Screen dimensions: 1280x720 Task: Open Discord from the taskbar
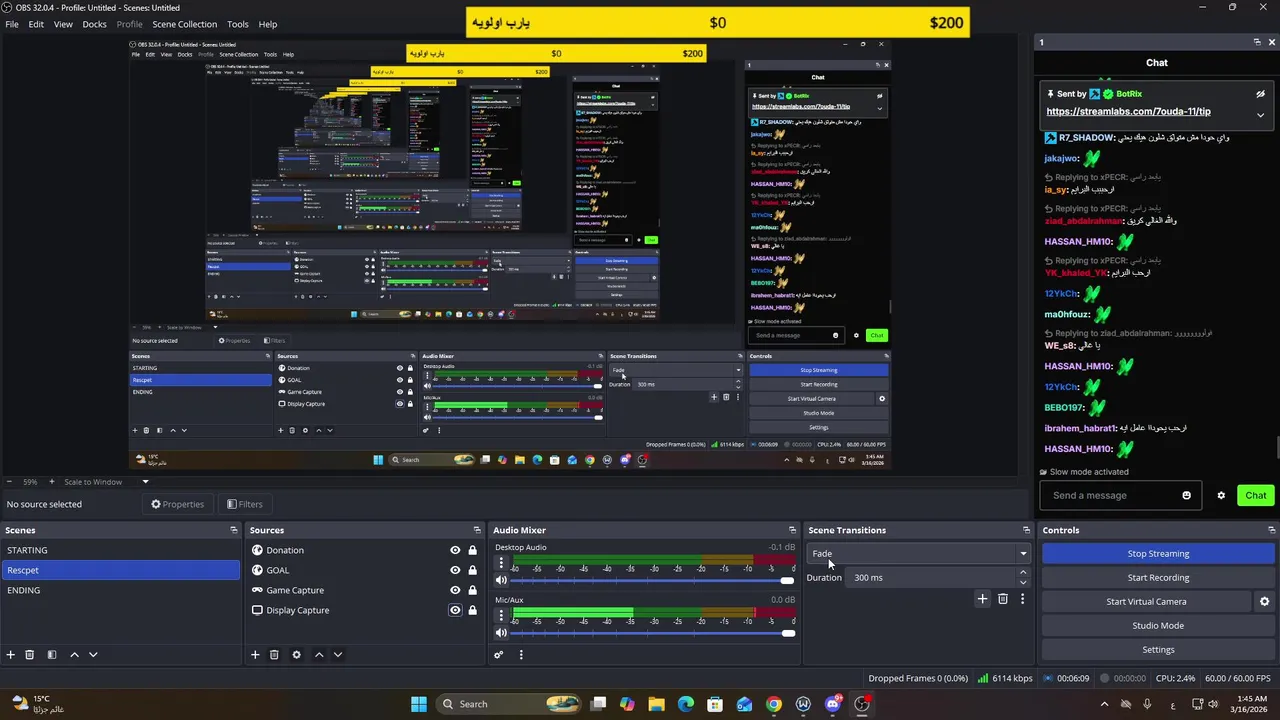tap(833, 704)
